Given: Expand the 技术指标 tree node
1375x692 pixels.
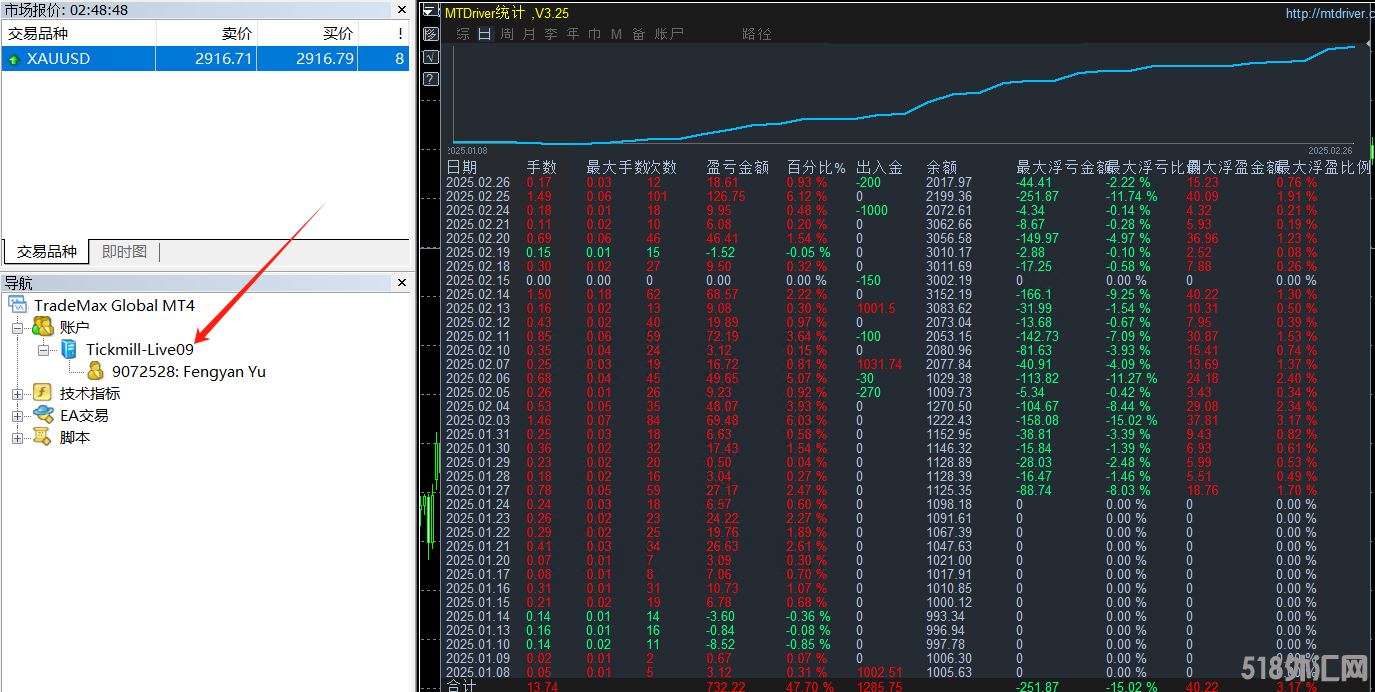Looking at the screenshot, I should [17, 393].
